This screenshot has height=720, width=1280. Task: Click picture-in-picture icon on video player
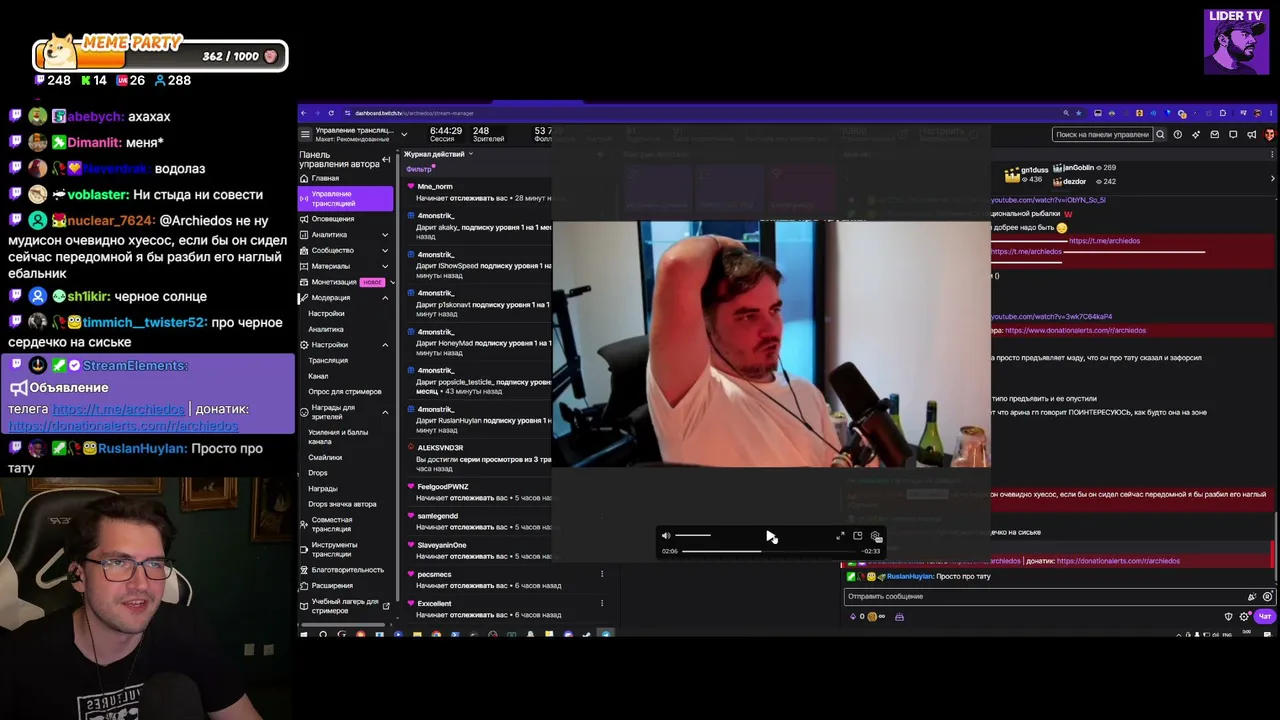[x=857, y=536]
